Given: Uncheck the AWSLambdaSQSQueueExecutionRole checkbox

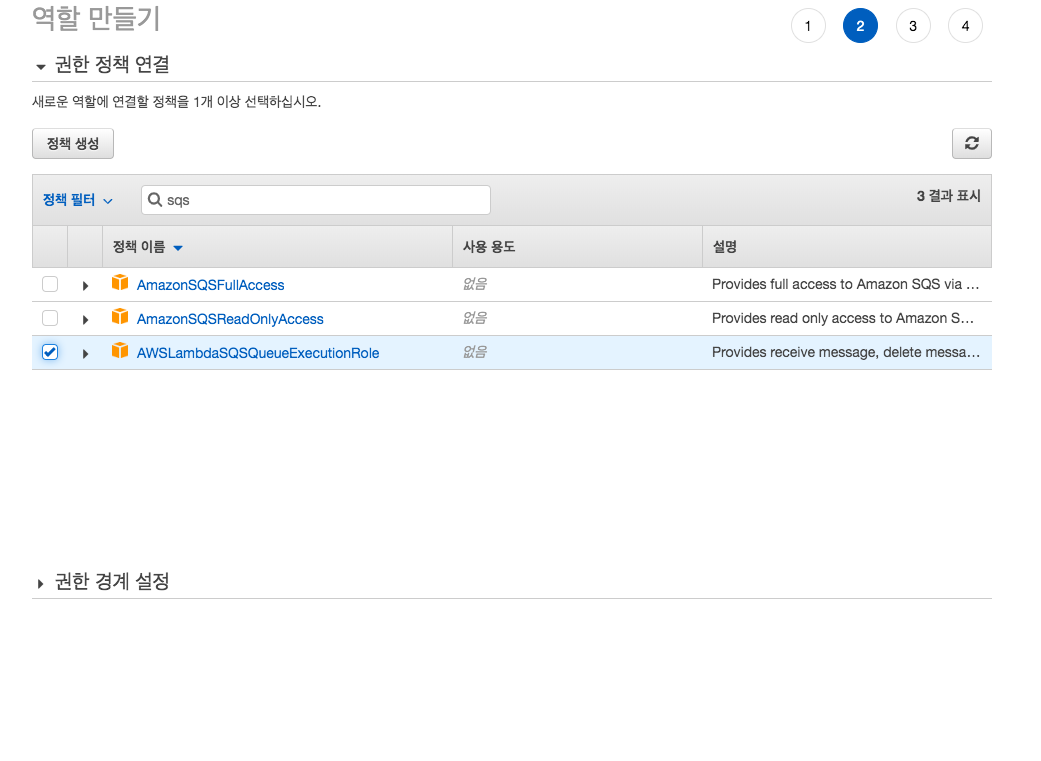Looking at the screenshot, I should 50,352.
